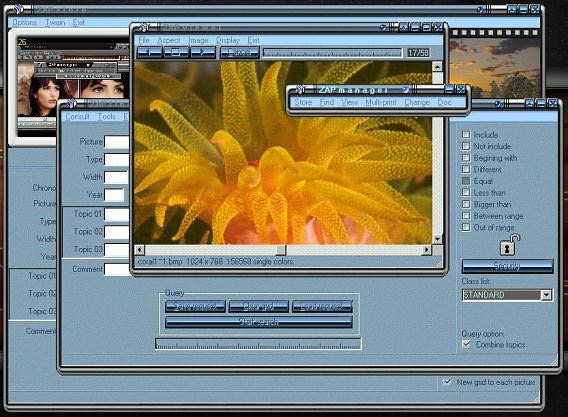This screenshot has height=417, width=568.
Task: Open the Class list STANDARD dropdown
Action: pyautogui.click(x=546, y=295)
